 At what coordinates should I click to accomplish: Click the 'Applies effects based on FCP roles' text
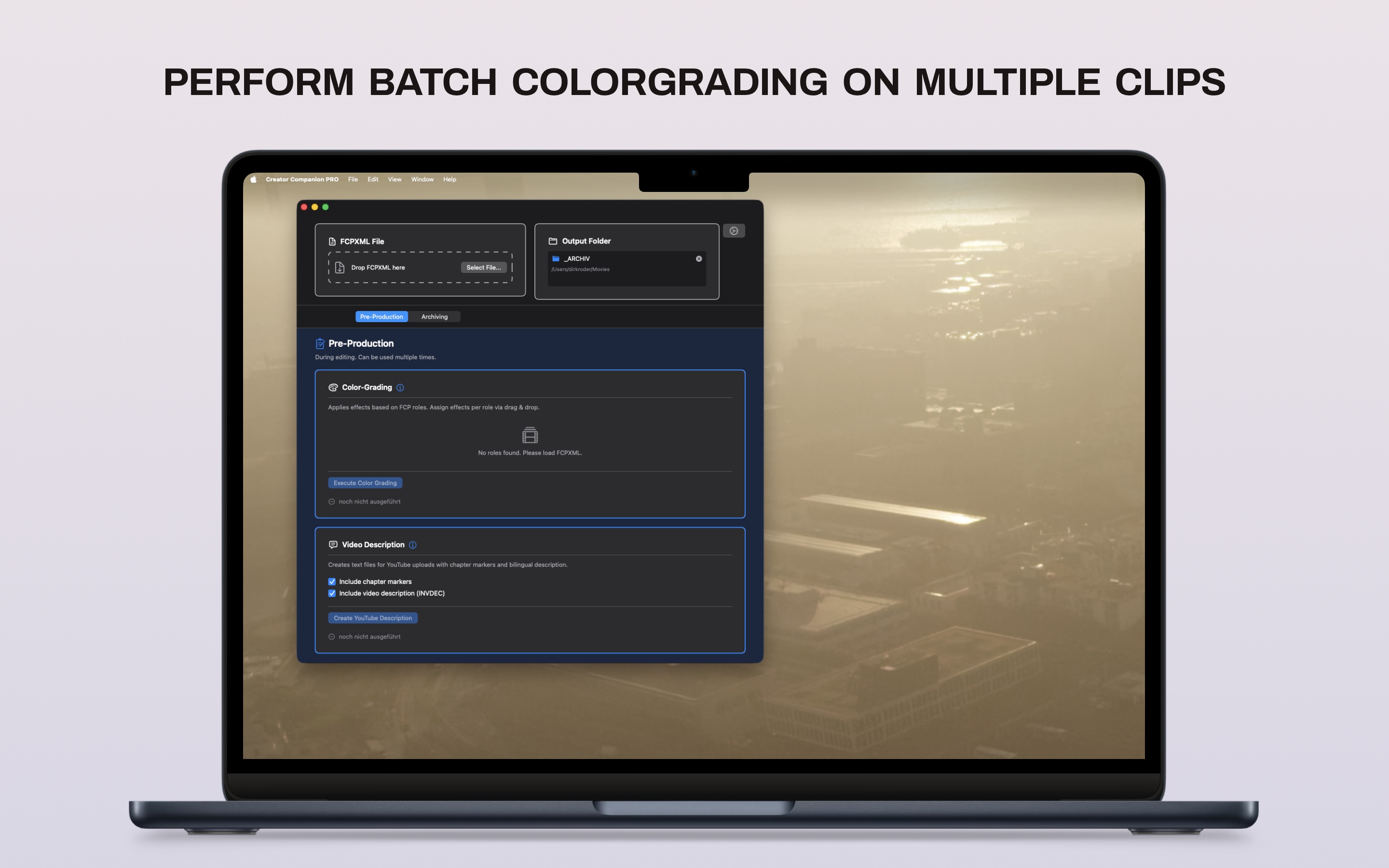pos(434,407)
